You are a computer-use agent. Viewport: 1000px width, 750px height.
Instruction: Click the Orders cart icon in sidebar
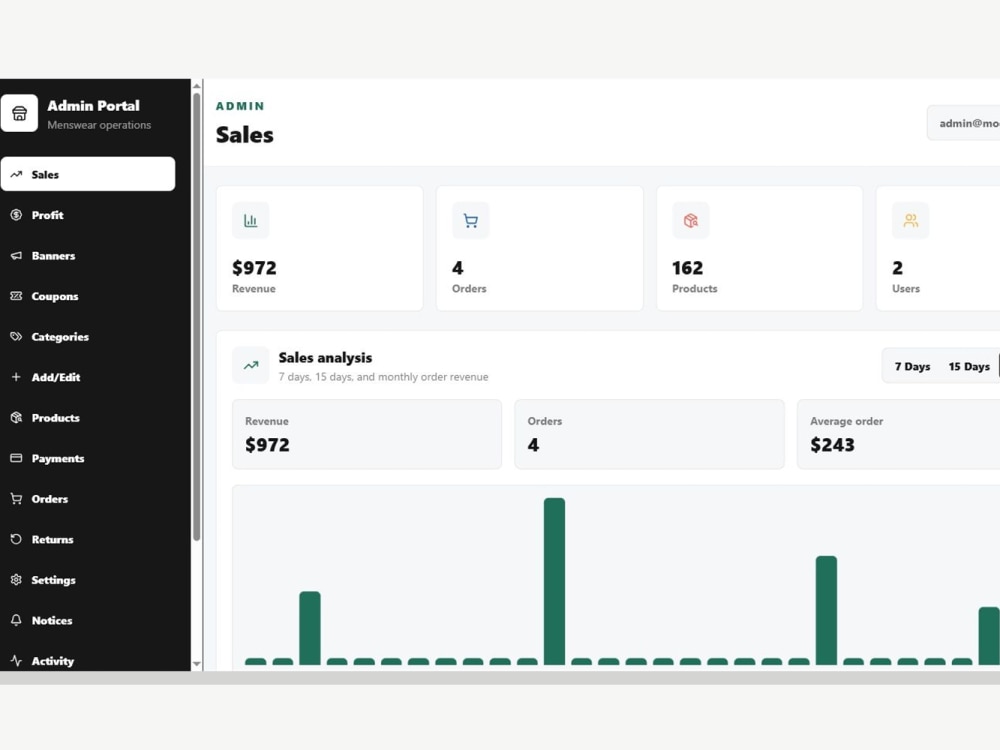coord(17,499)
